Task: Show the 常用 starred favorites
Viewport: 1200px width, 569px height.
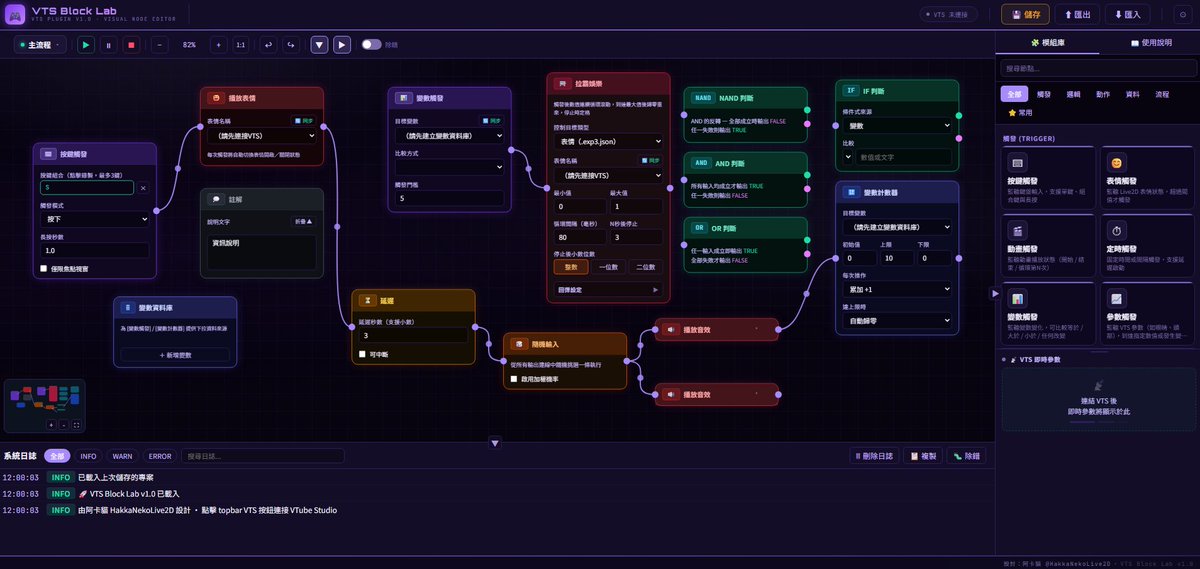Action: pos(1019,113)
